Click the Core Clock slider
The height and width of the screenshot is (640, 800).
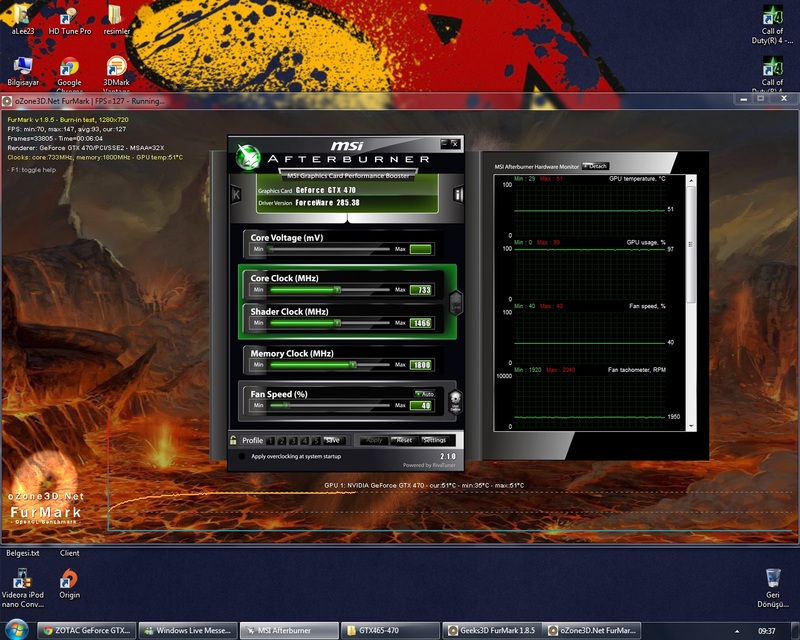[x=329, y=290]
